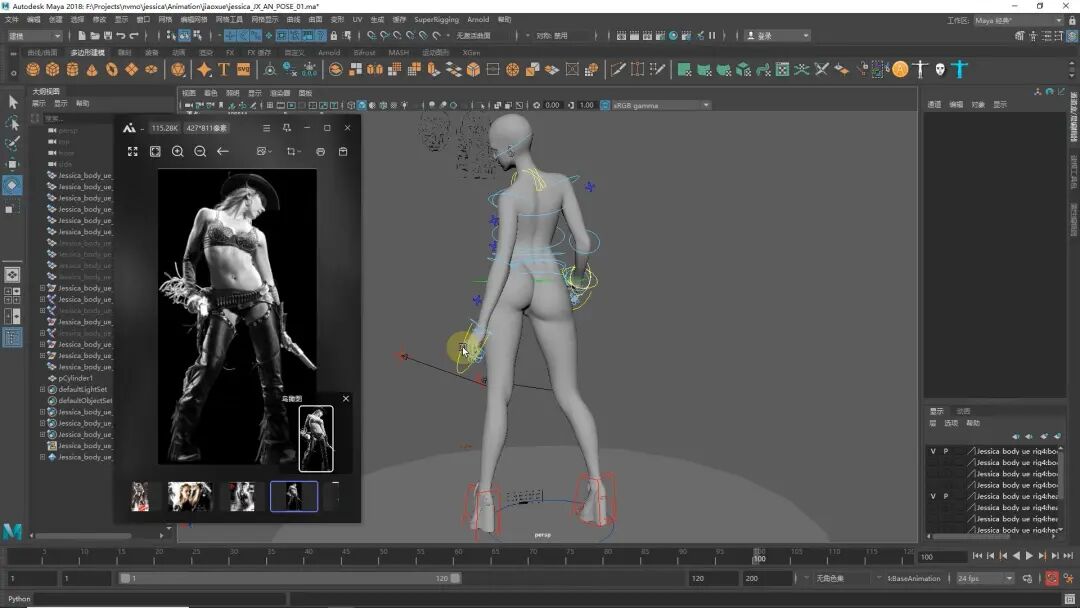1080x608 pixels.
Task: Switch to the MASH shelf tab
Action: click(x=398, y=53)
